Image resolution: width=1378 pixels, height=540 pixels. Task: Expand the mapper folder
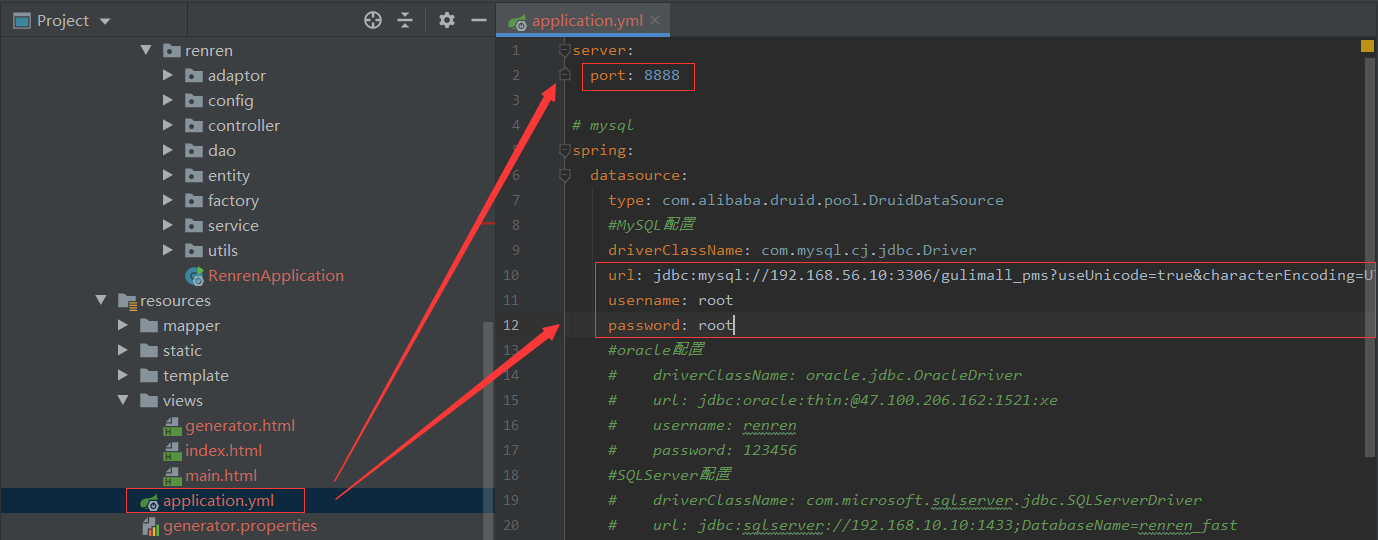coord(122,325)
